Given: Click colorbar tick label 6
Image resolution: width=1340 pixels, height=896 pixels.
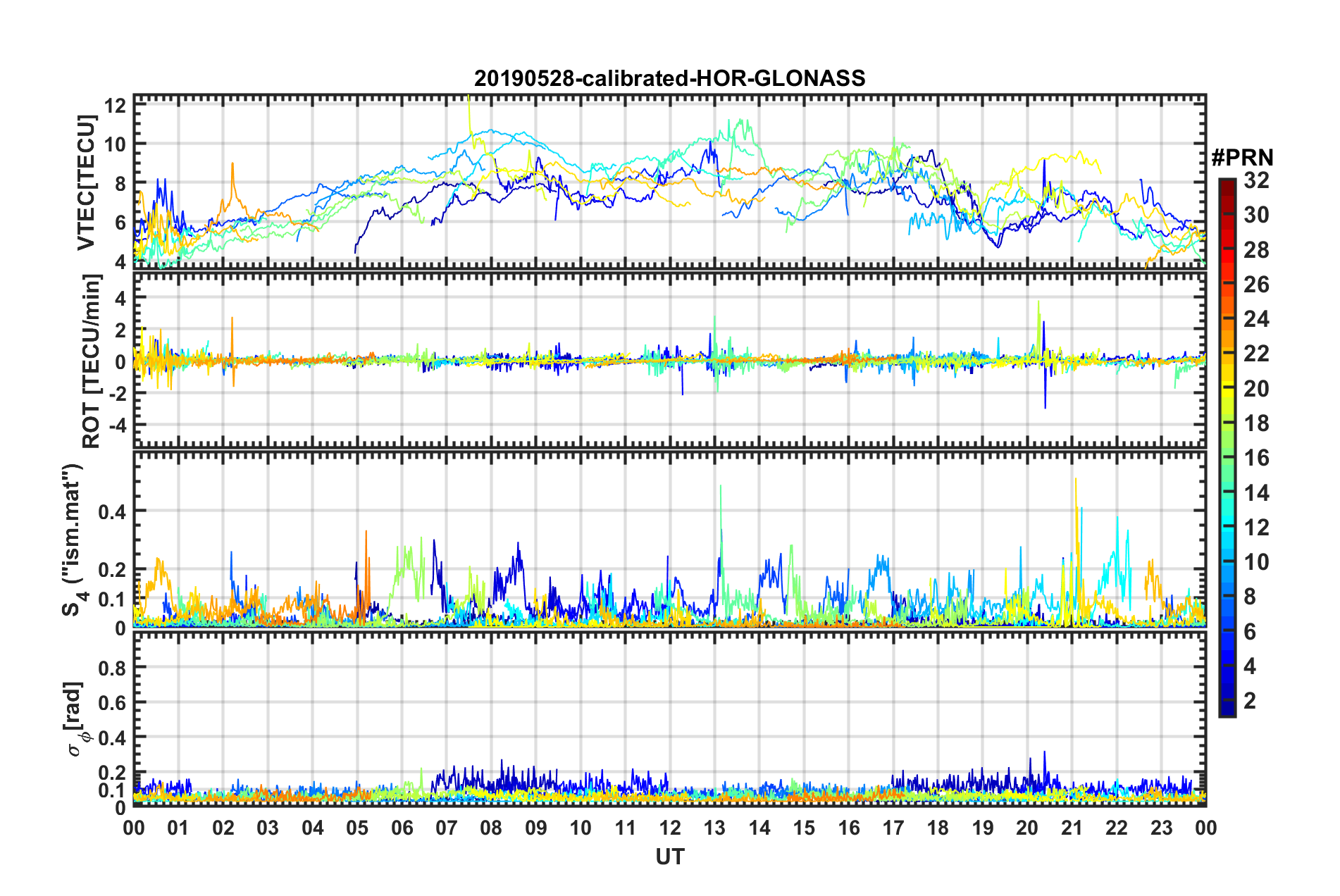Looking at the screenshot, I should click(x=1250, y=631).
